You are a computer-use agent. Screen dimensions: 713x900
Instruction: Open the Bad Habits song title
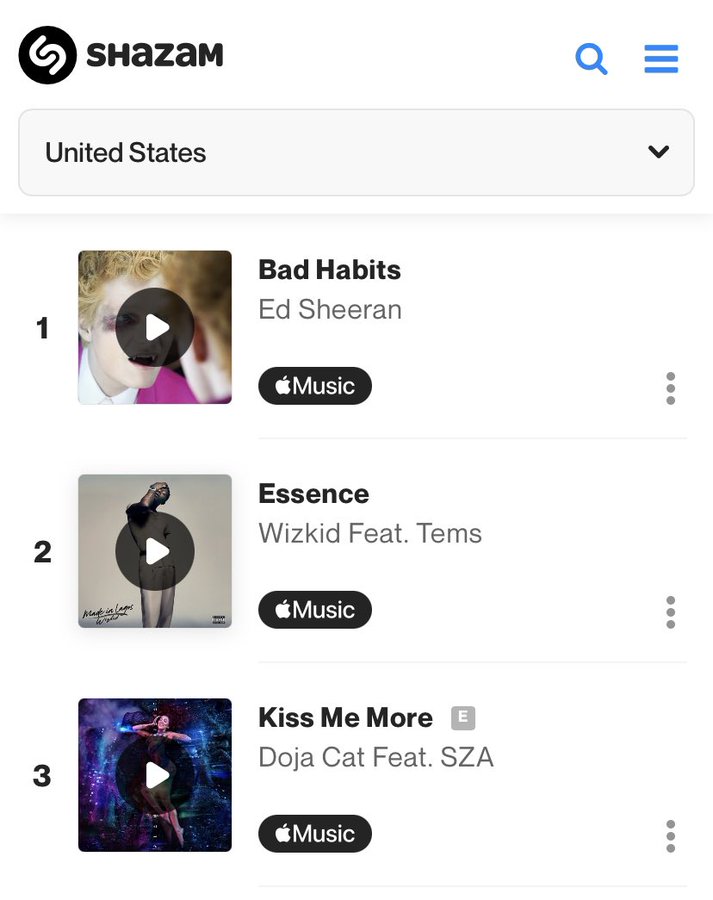point(329,270)
